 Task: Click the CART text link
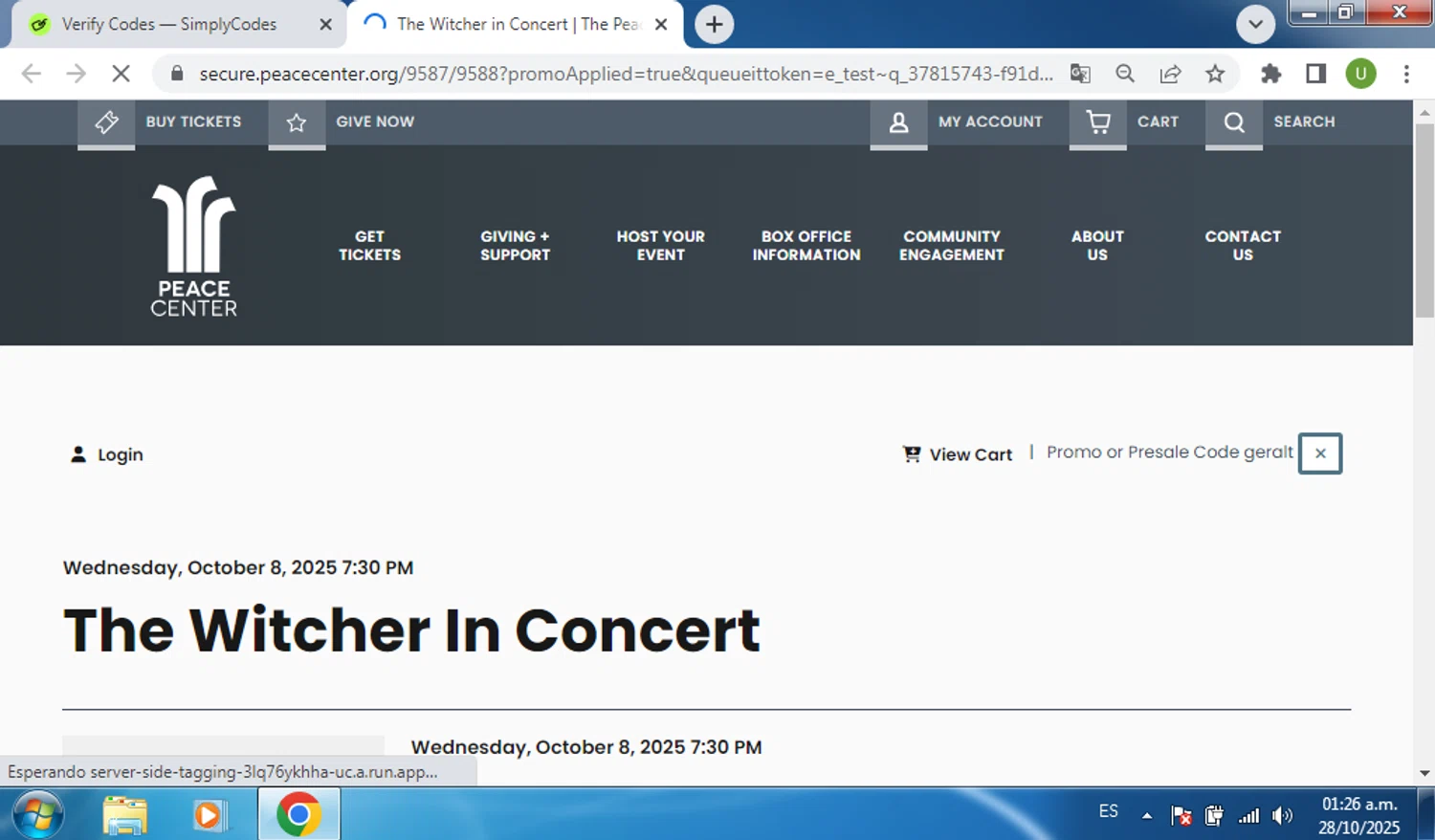[1158, 122]
